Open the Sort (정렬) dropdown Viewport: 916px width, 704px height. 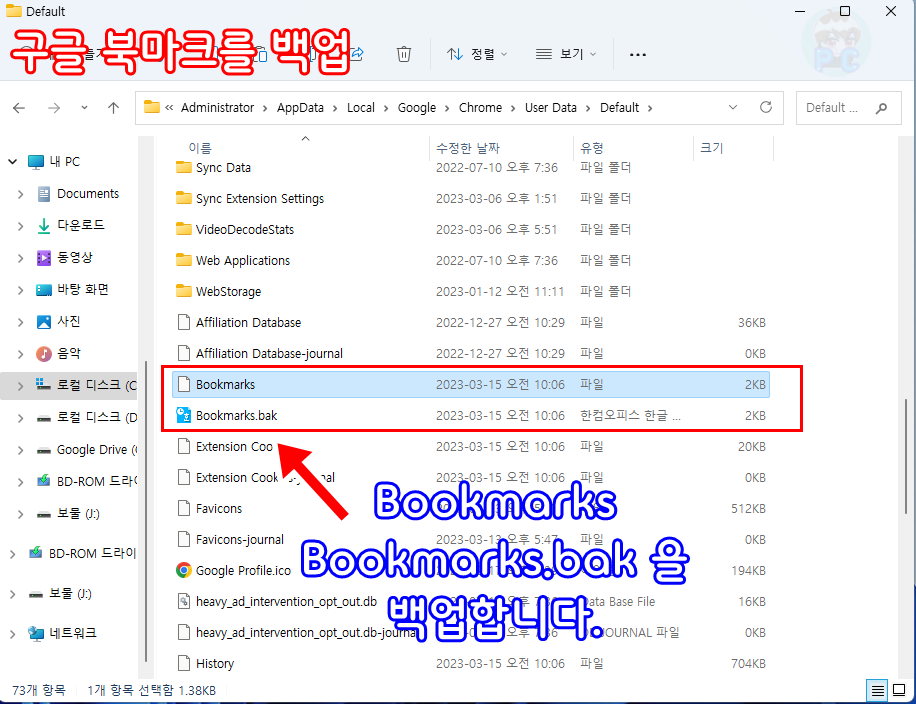477,54
